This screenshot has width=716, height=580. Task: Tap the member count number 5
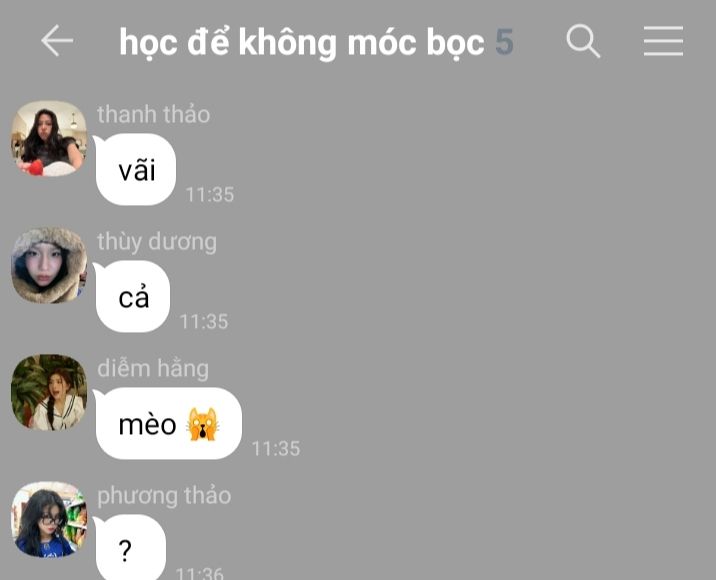pos(505,42)
